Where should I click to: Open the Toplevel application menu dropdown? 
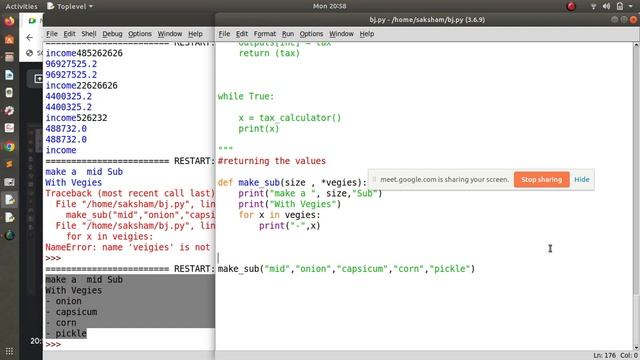click(x=70, y=6)
